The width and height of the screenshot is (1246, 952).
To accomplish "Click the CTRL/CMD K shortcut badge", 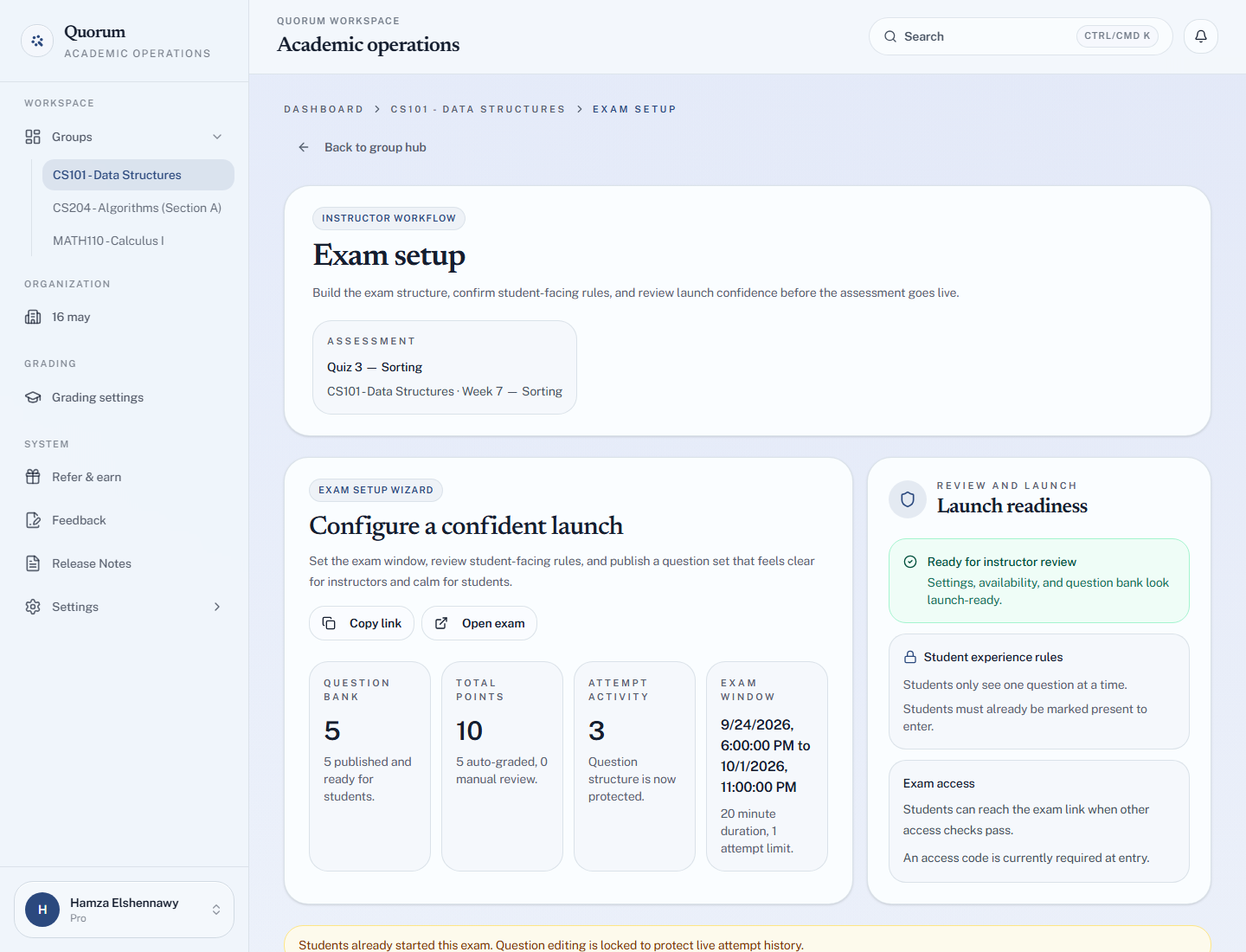I will tap(1117, 36).
